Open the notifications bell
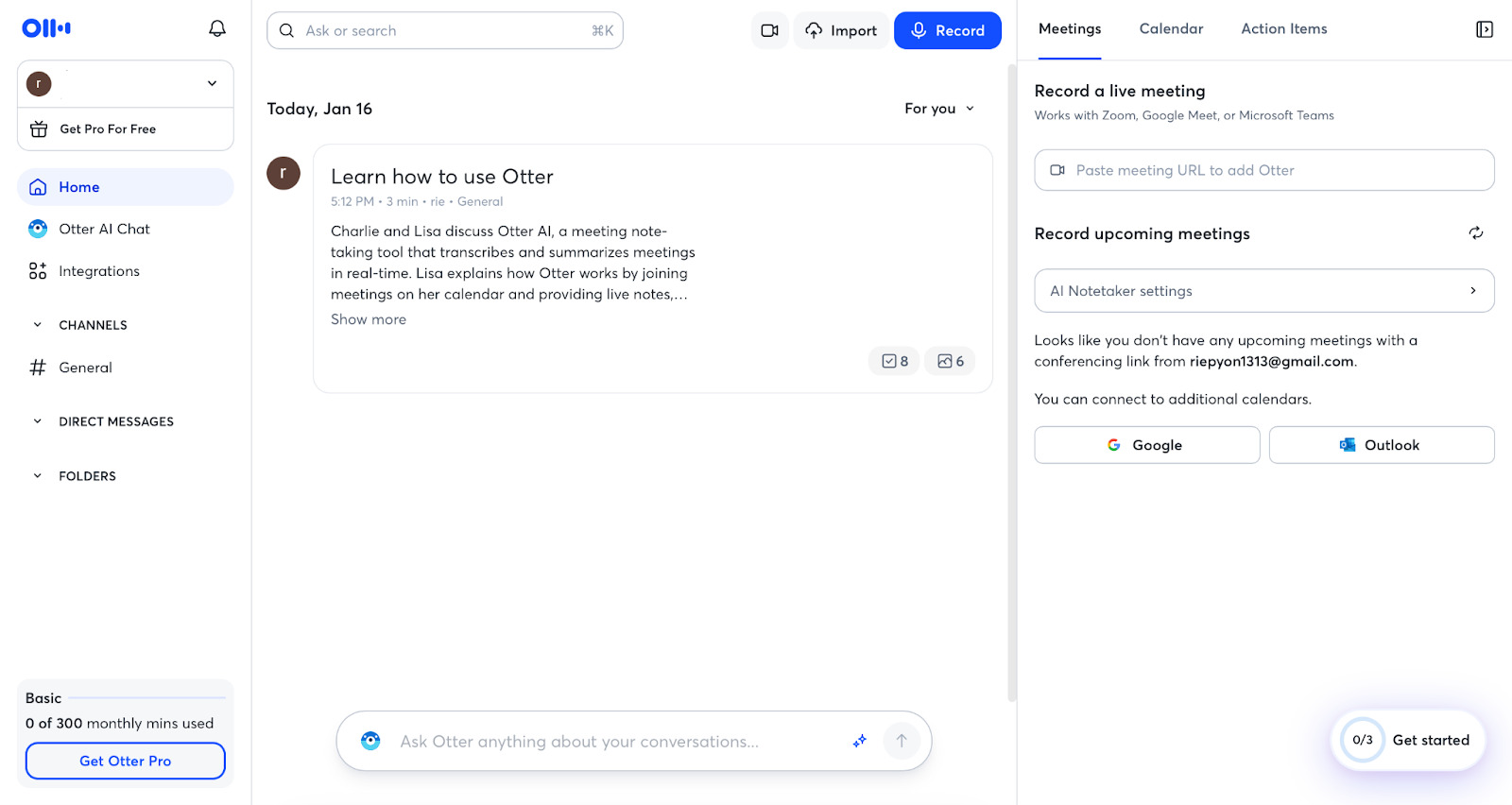The height and width of the screenshot is (805, 1512). (217, 29)
